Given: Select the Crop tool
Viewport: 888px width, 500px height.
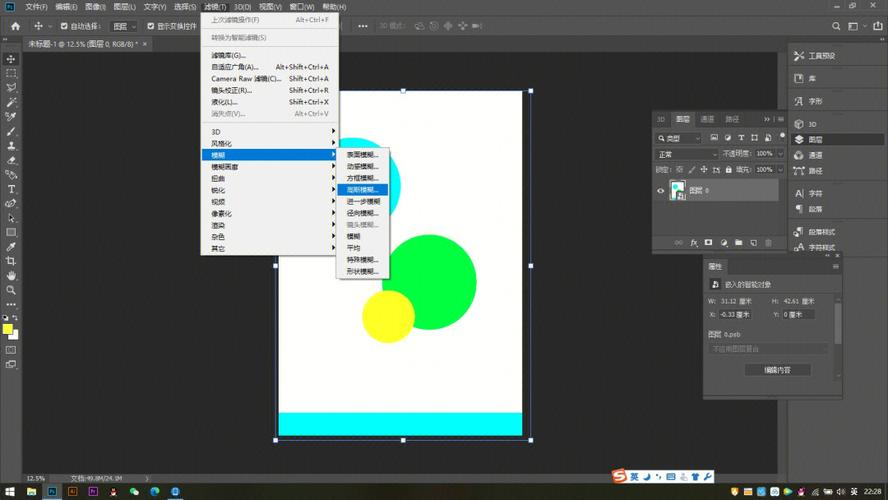Looking at the screenshot, I should point(11,261).
